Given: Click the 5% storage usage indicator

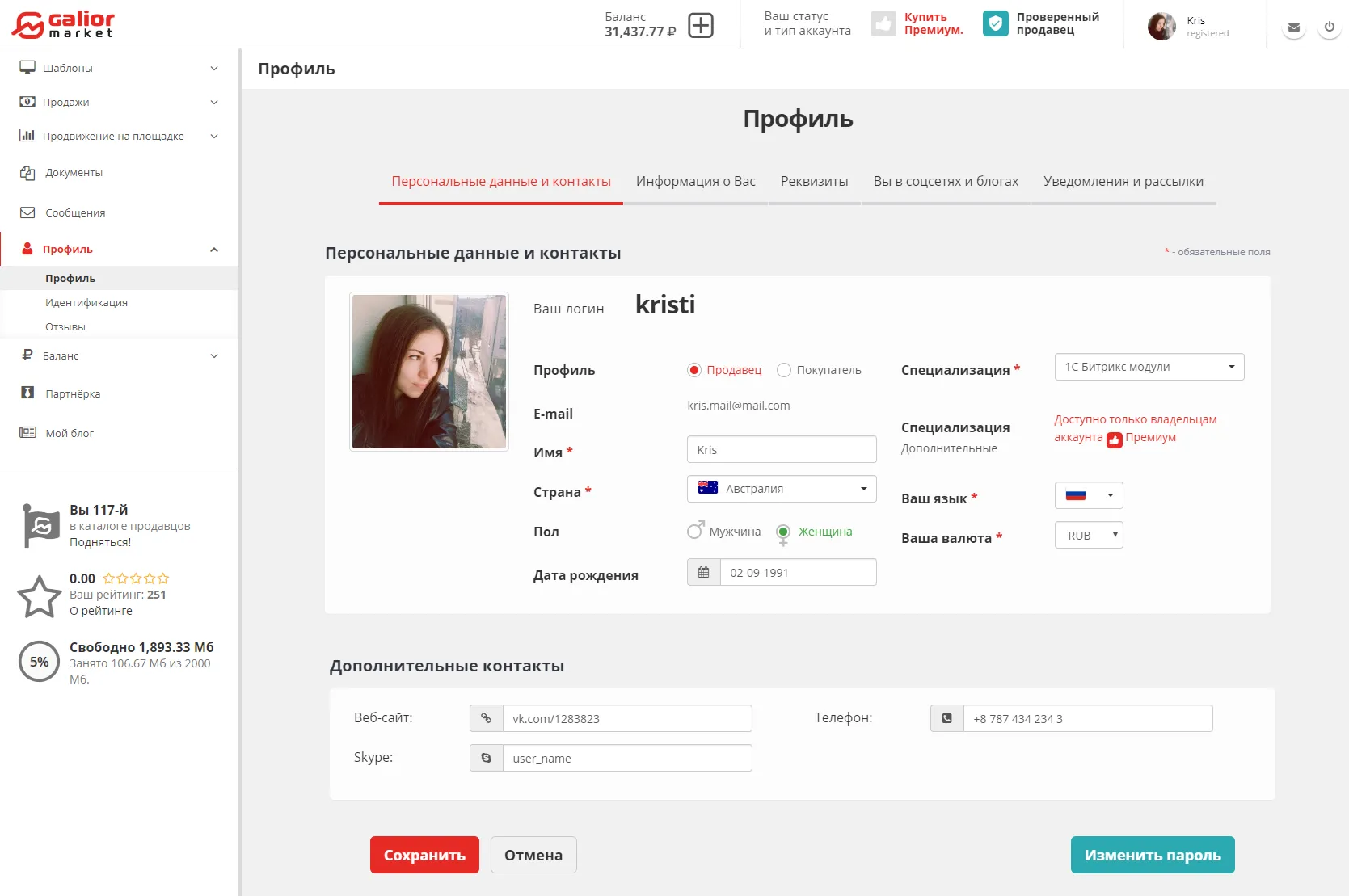Looking at the screenshot, I should tap(39, 662).
